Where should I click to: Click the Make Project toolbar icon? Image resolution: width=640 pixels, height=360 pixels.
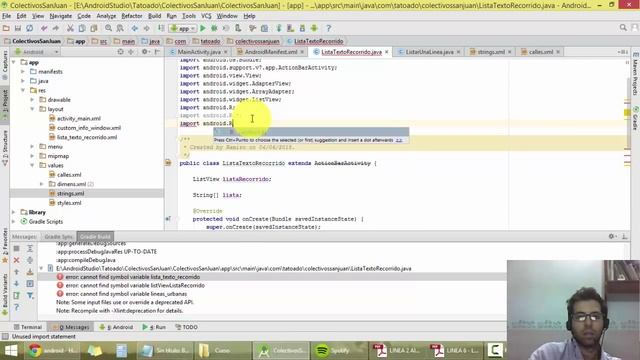[161, 28]
